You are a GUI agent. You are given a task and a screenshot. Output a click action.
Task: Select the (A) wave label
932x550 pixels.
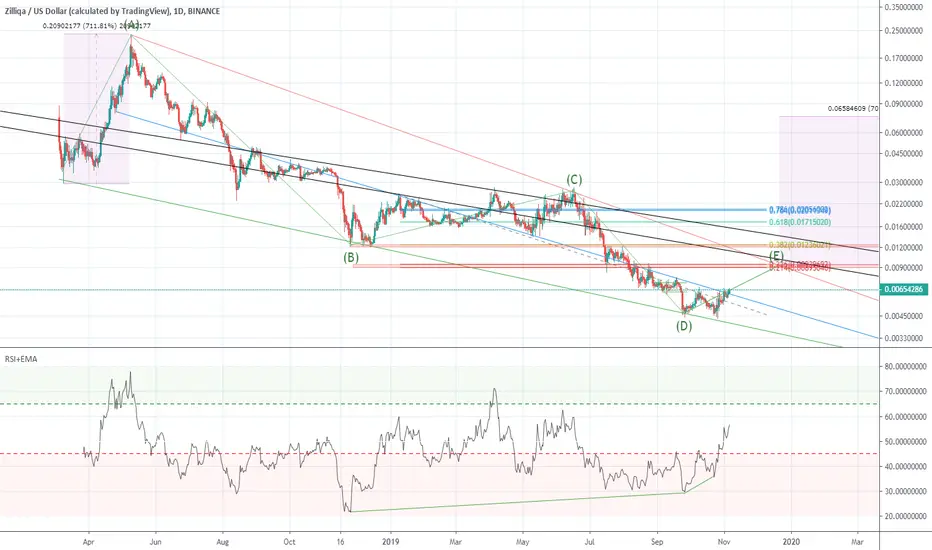point(131,25)
